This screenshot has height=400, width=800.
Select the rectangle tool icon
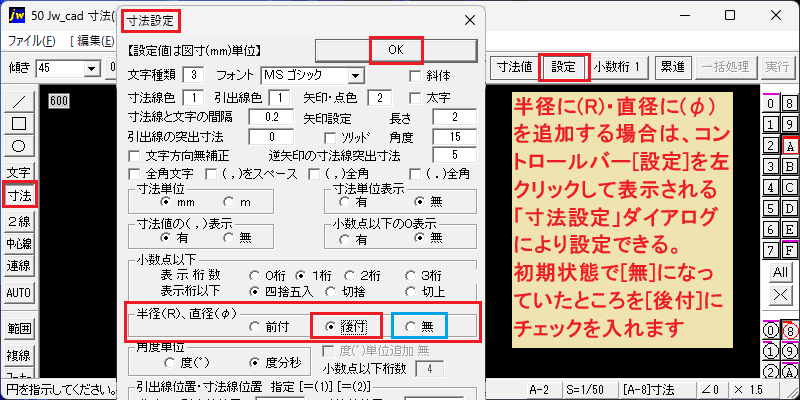pos(19,123)
